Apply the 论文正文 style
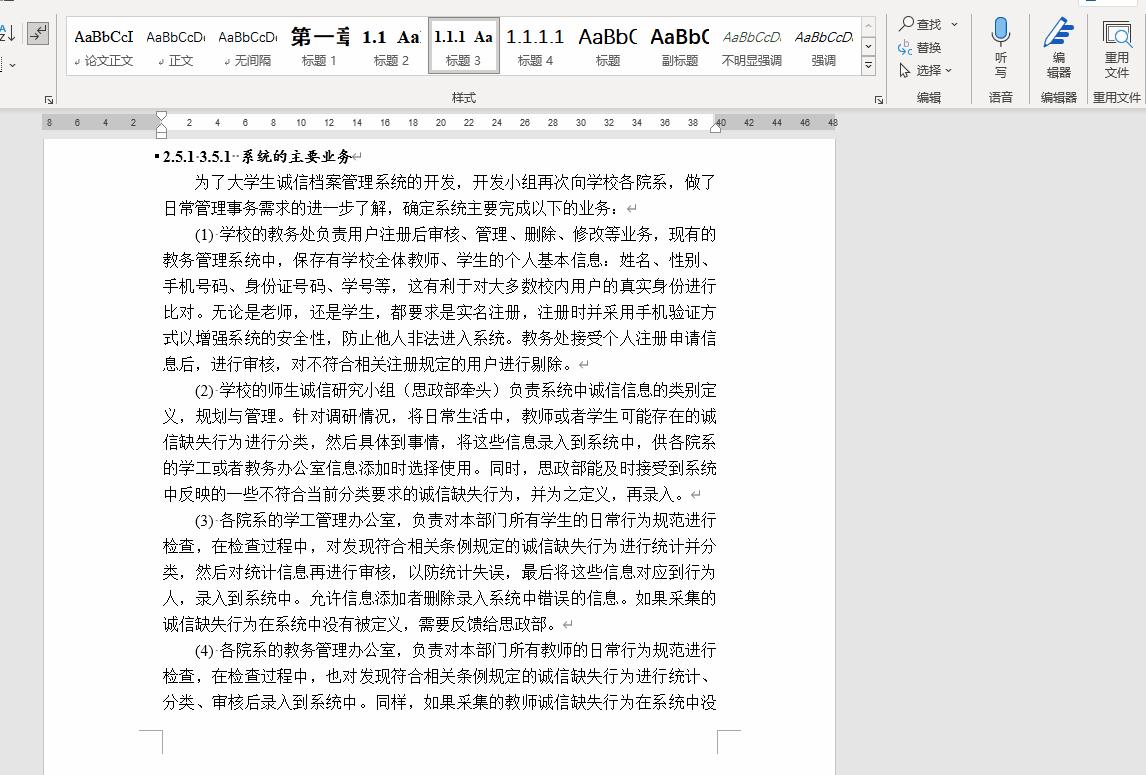 click(x=103, y=45)
